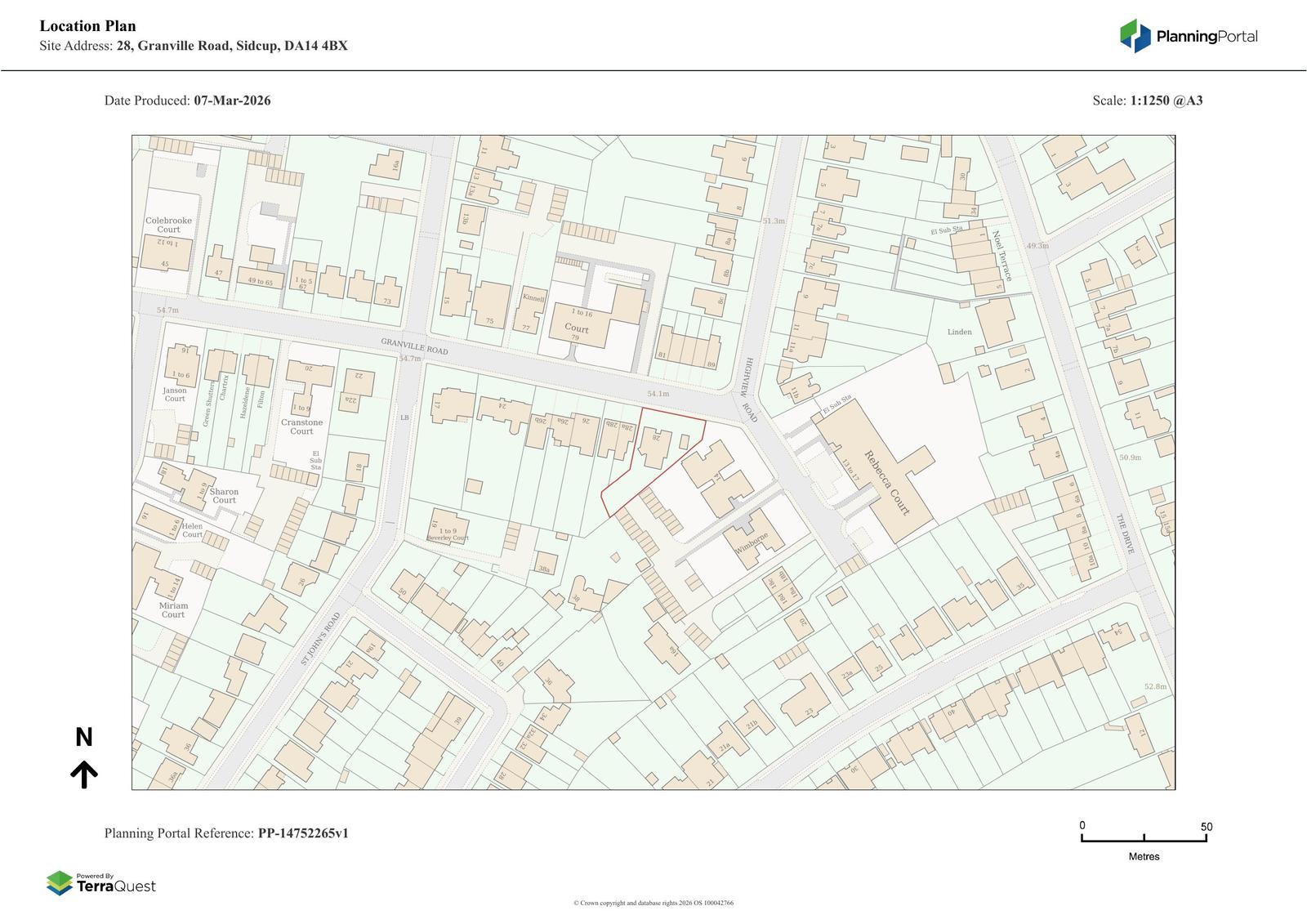
Task: Click The Drive street label
Action: [x=1124, y=534]
